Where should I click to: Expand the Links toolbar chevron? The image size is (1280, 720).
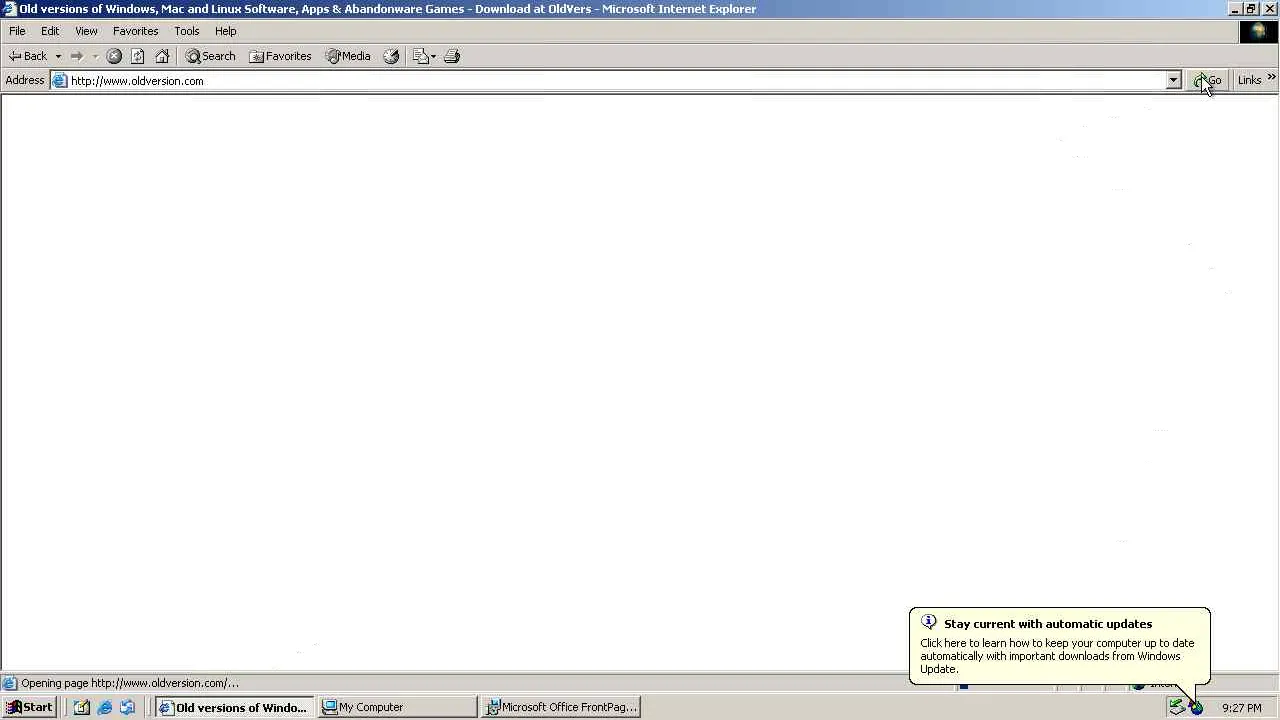1271,77
